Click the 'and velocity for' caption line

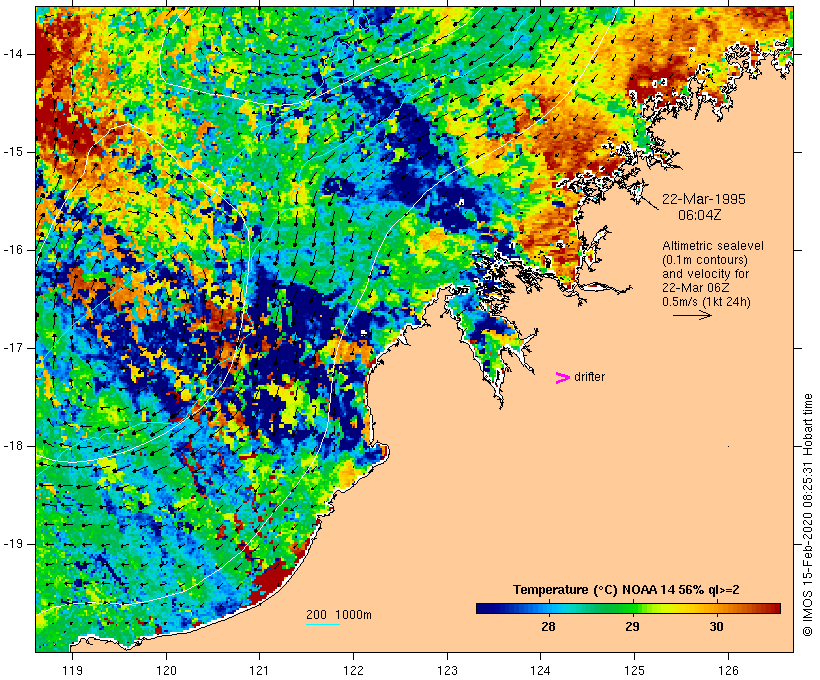tap(705, 274)
